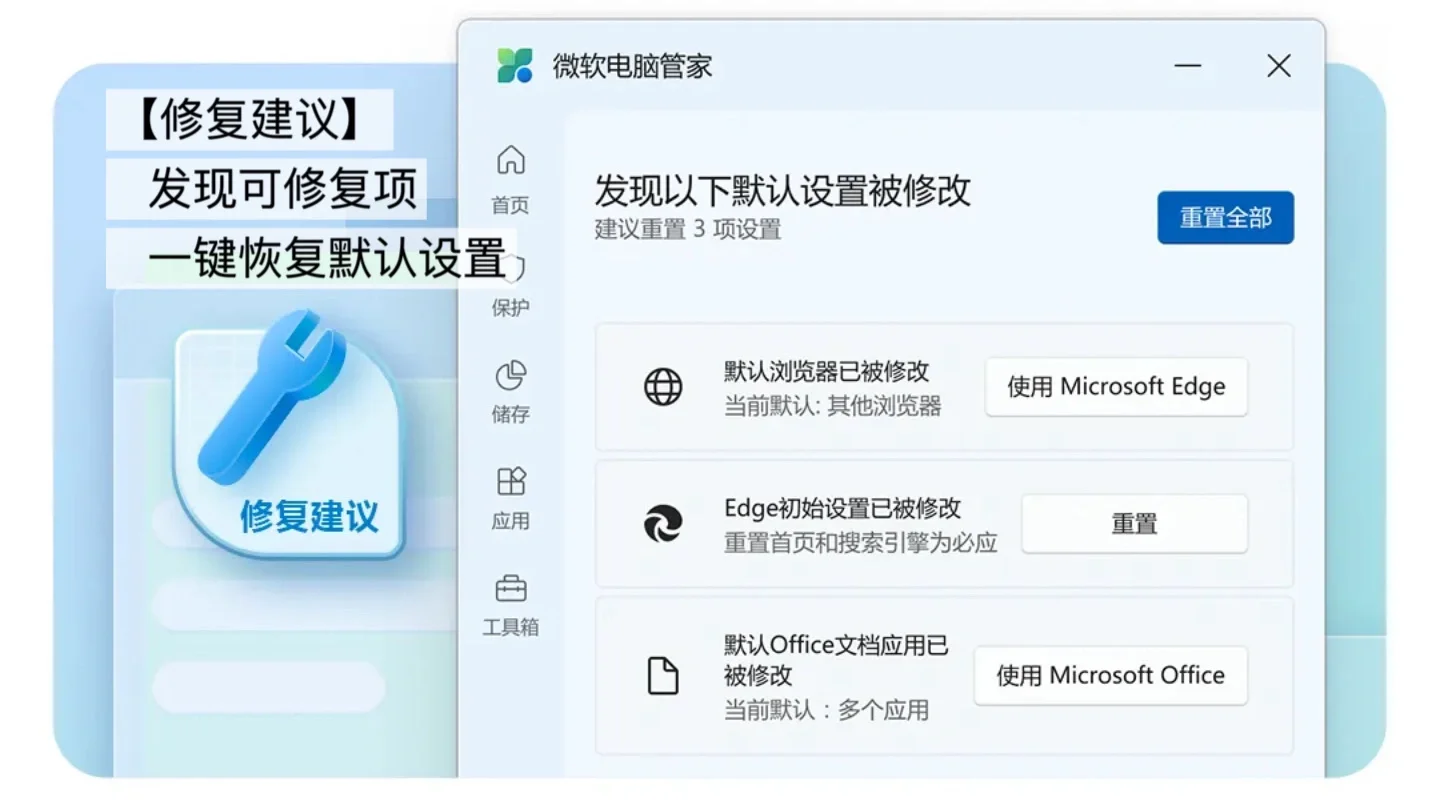Click the 重置 button for Edge initial settings
This screenshot has height=810, width=1440.
[1133, 524]
